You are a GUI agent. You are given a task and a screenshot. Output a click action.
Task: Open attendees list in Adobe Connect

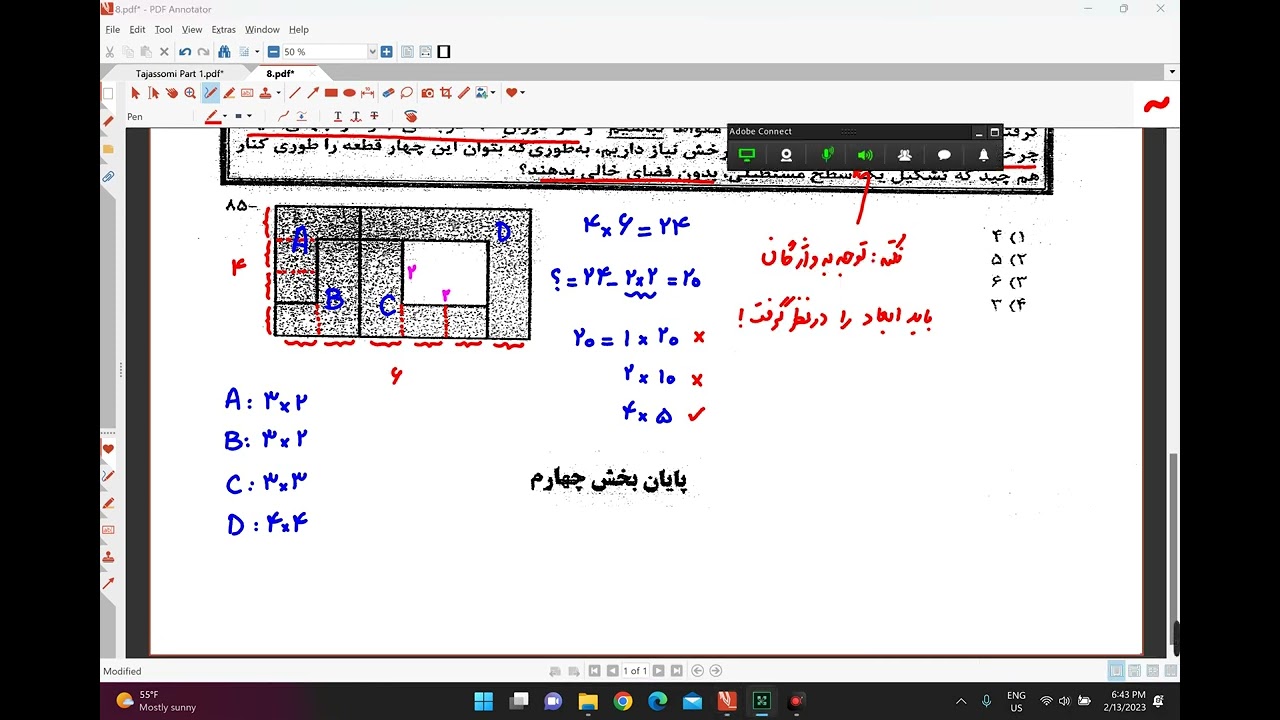coord(905,155)
